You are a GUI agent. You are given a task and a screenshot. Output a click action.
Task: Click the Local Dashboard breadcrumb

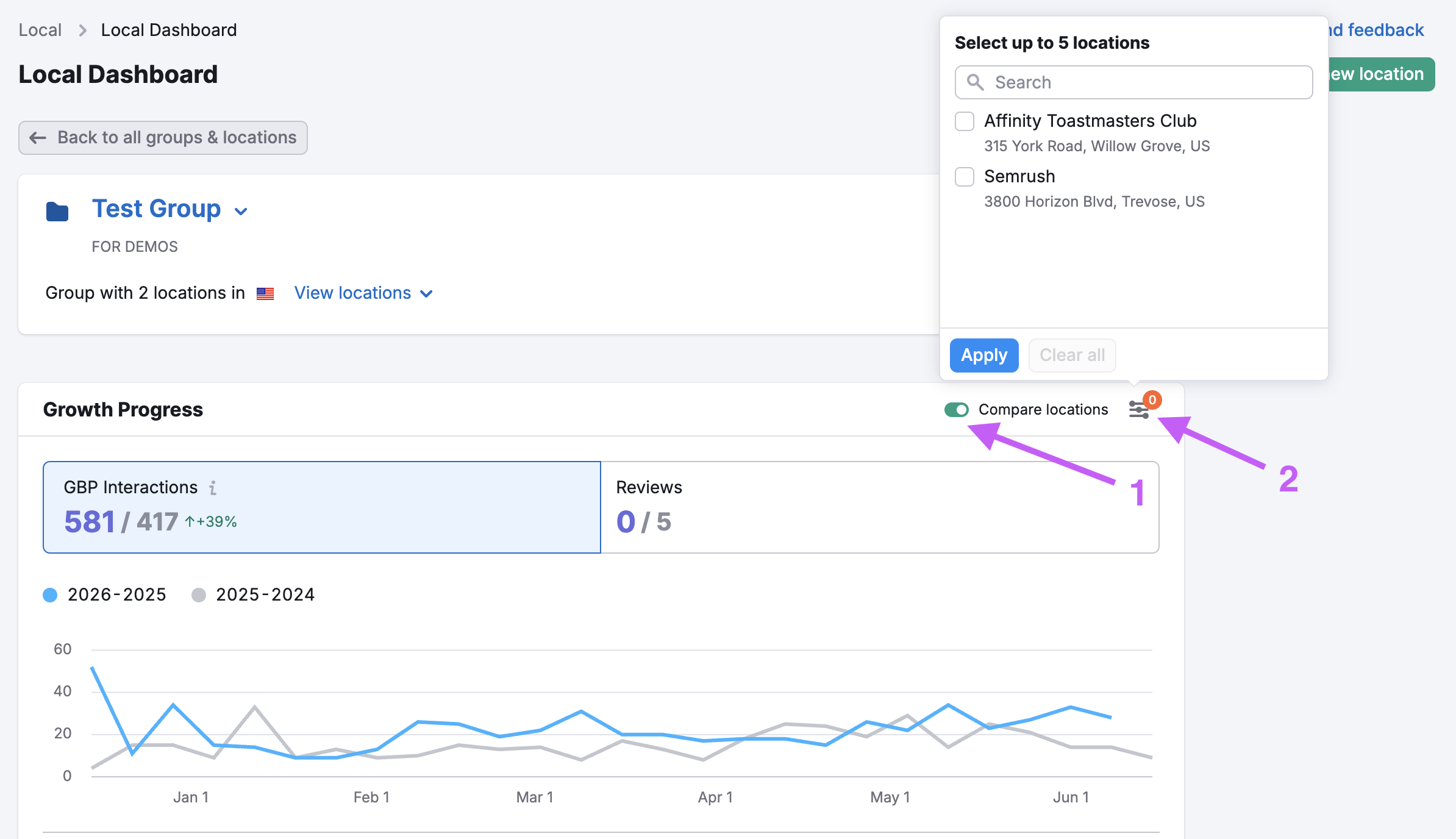tap(169, 30)
